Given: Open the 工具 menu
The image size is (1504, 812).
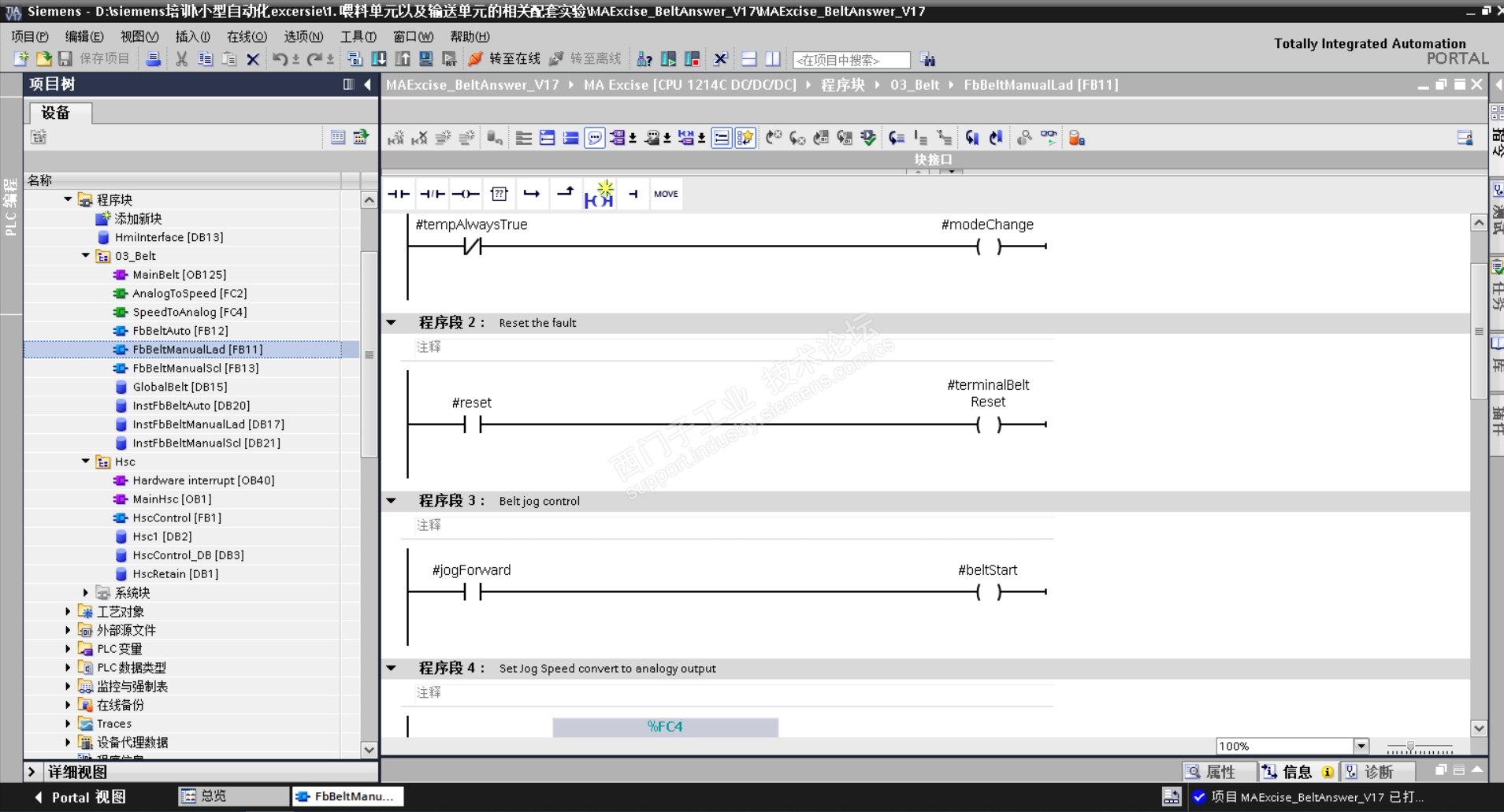Looking at the screenshot, I should click(x=358, y=36).
